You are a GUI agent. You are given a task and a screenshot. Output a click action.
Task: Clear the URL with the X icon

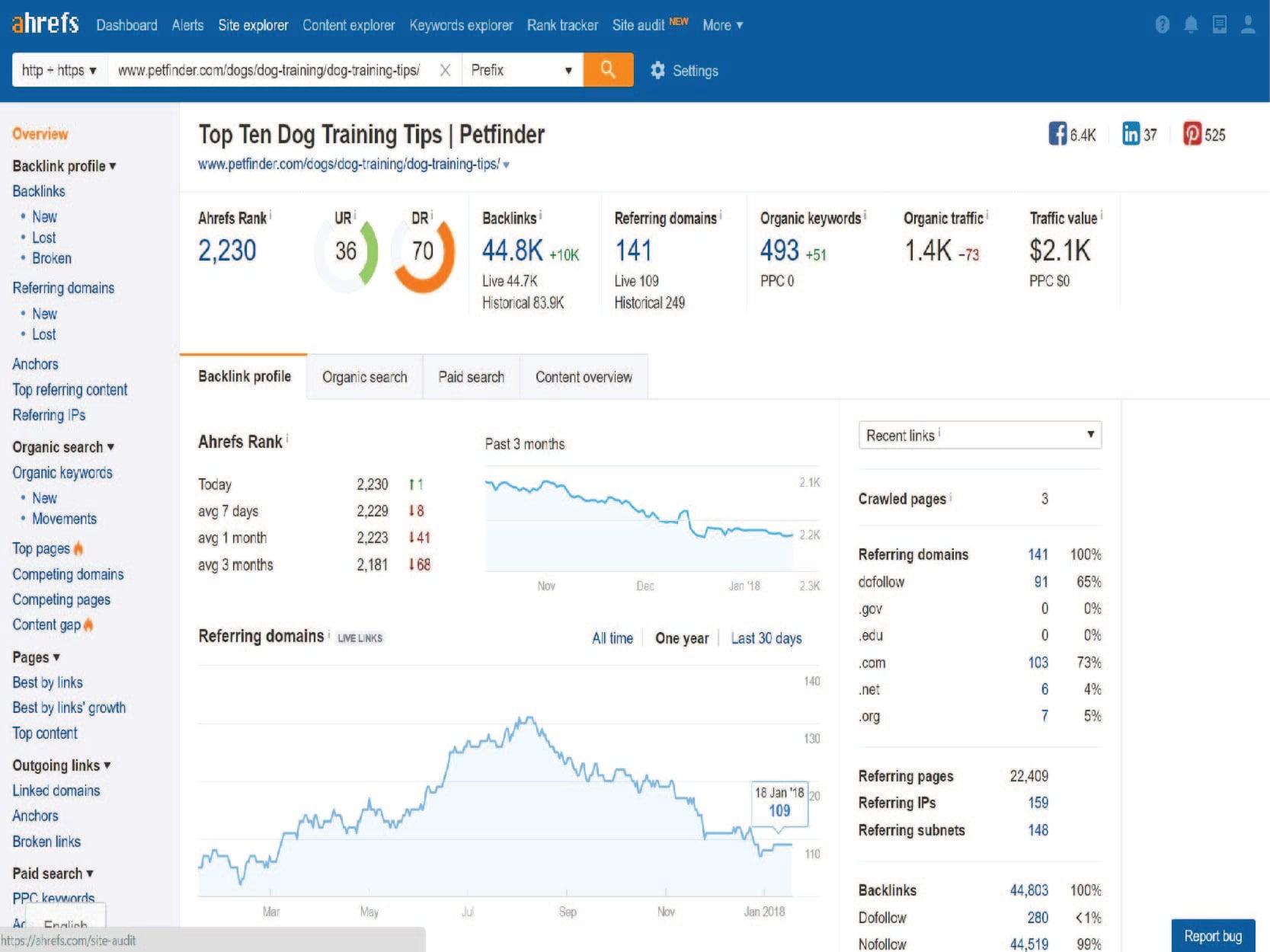(446, 71)
